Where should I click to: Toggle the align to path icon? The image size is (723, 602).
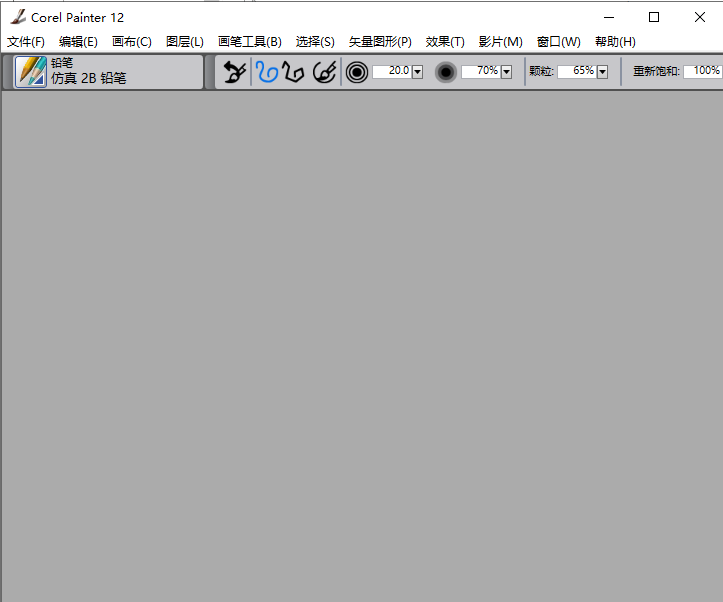click(x=324, y=72)
